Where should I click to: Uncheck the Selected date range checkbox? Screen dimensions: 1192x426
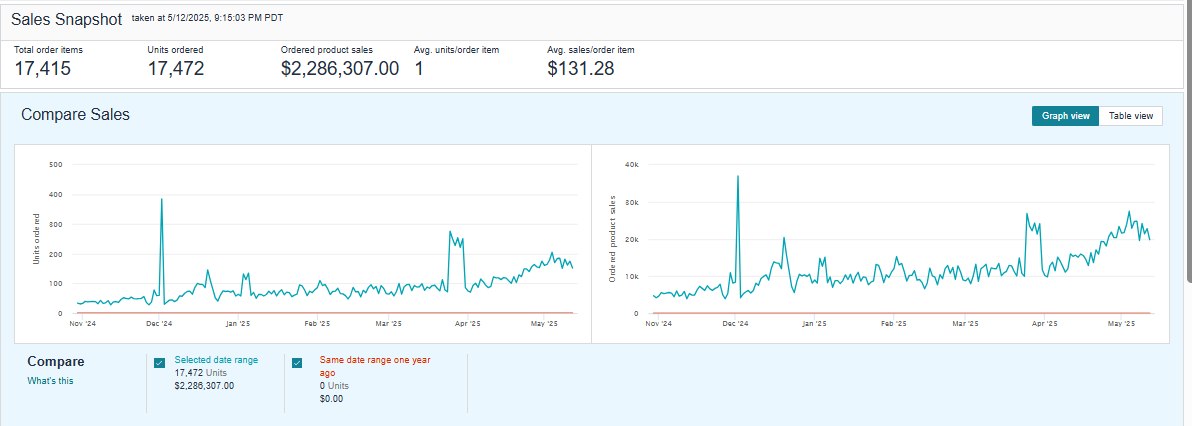(x=160, y=363)
